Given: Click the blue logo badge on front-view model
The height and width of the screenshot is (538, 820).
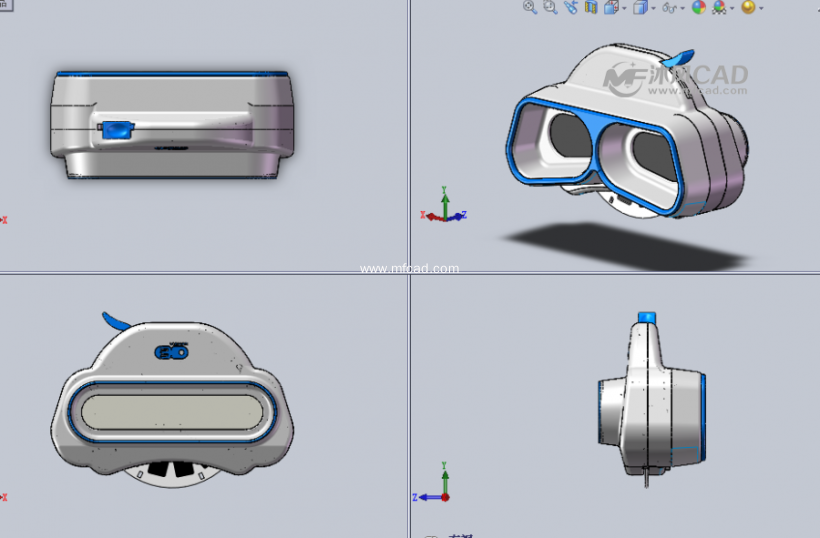Looking at the screenshot, I should [172, 352].
